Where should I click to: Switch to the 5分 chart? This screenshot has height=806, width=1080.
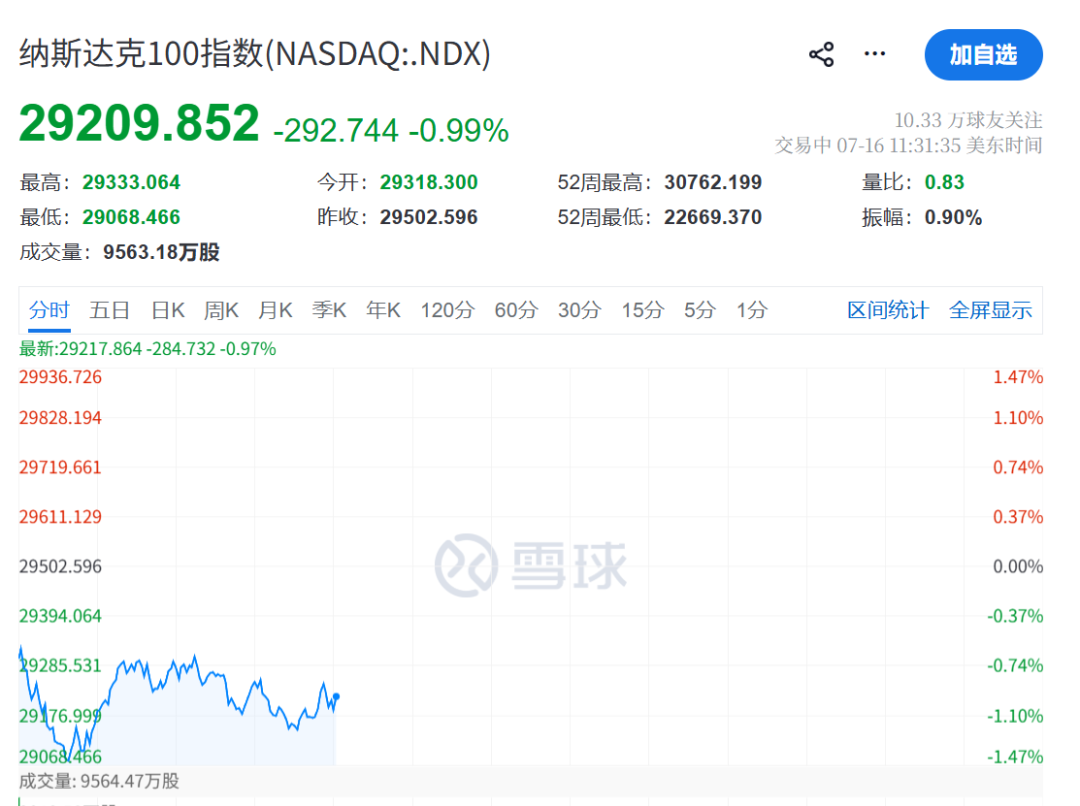pyautogui.click(x=700, y=310)
